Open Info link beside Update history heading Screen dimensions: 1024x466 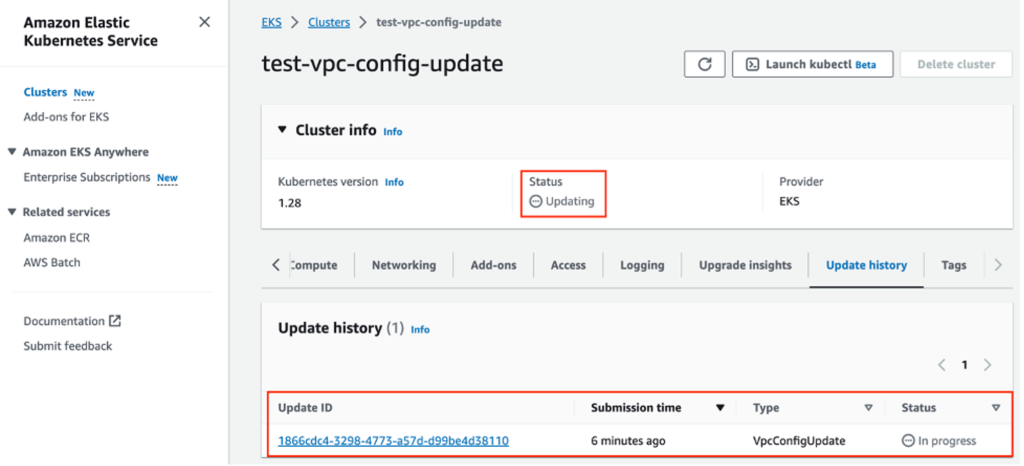tap(420, 330)
